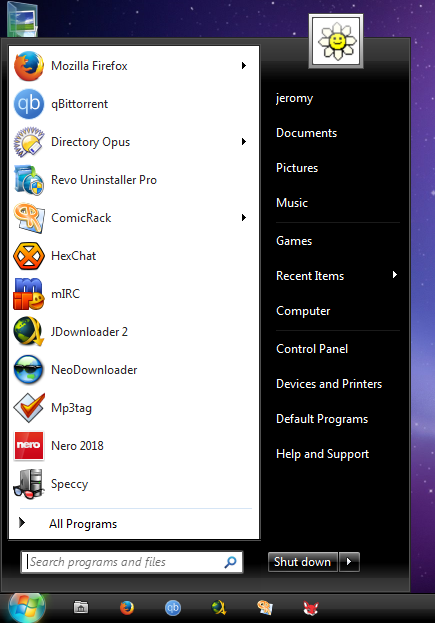
Task: Open Music library link
Action: click(292, 203)
